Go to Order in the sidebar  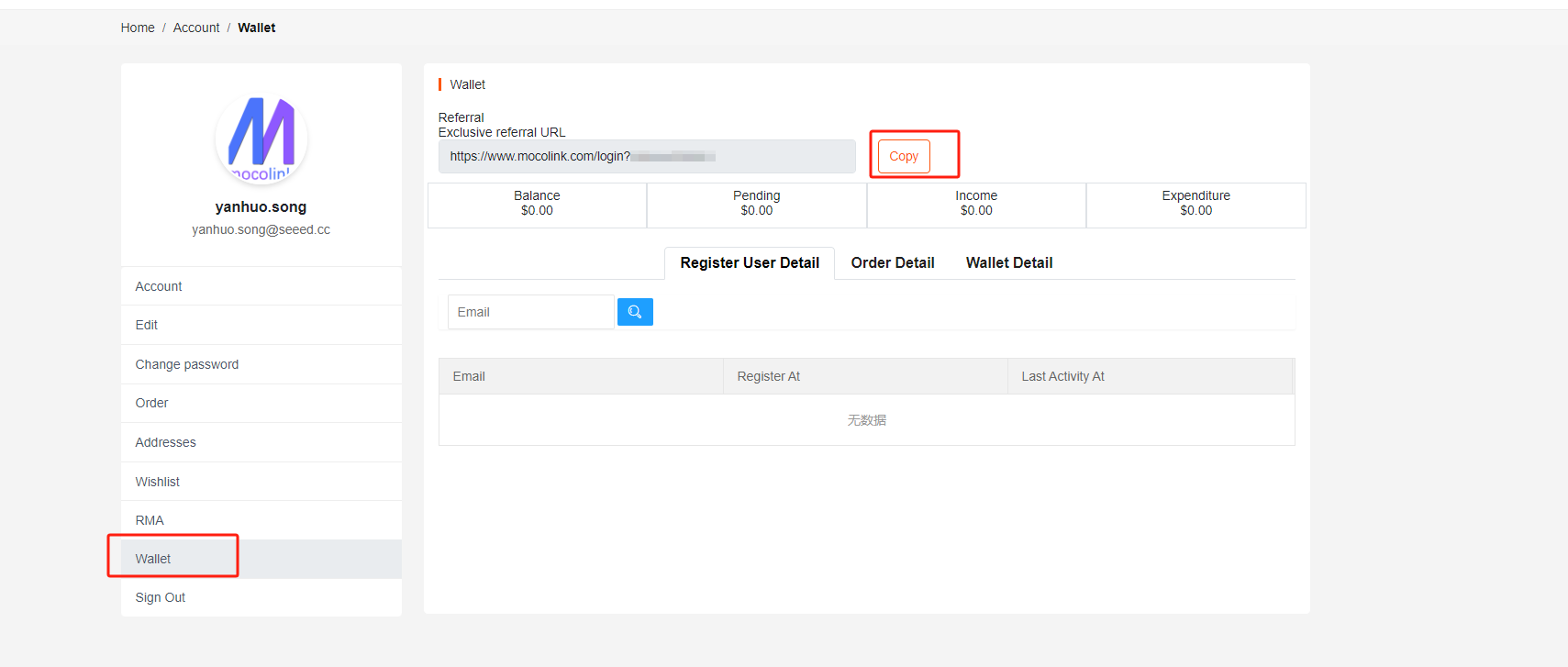(x=152, y=403)
